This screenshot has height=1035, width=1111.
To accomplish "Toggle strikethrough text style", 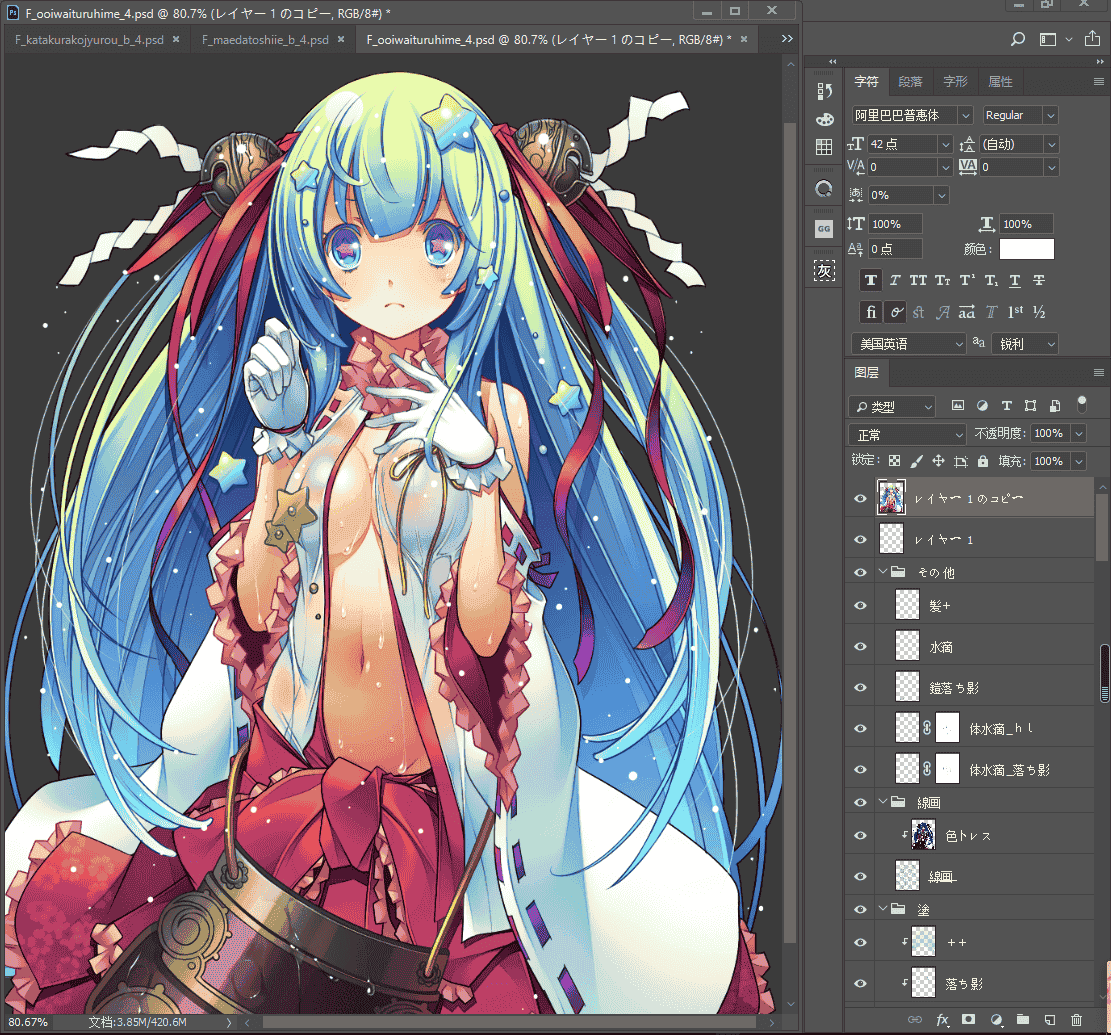I will point(1039,281).
